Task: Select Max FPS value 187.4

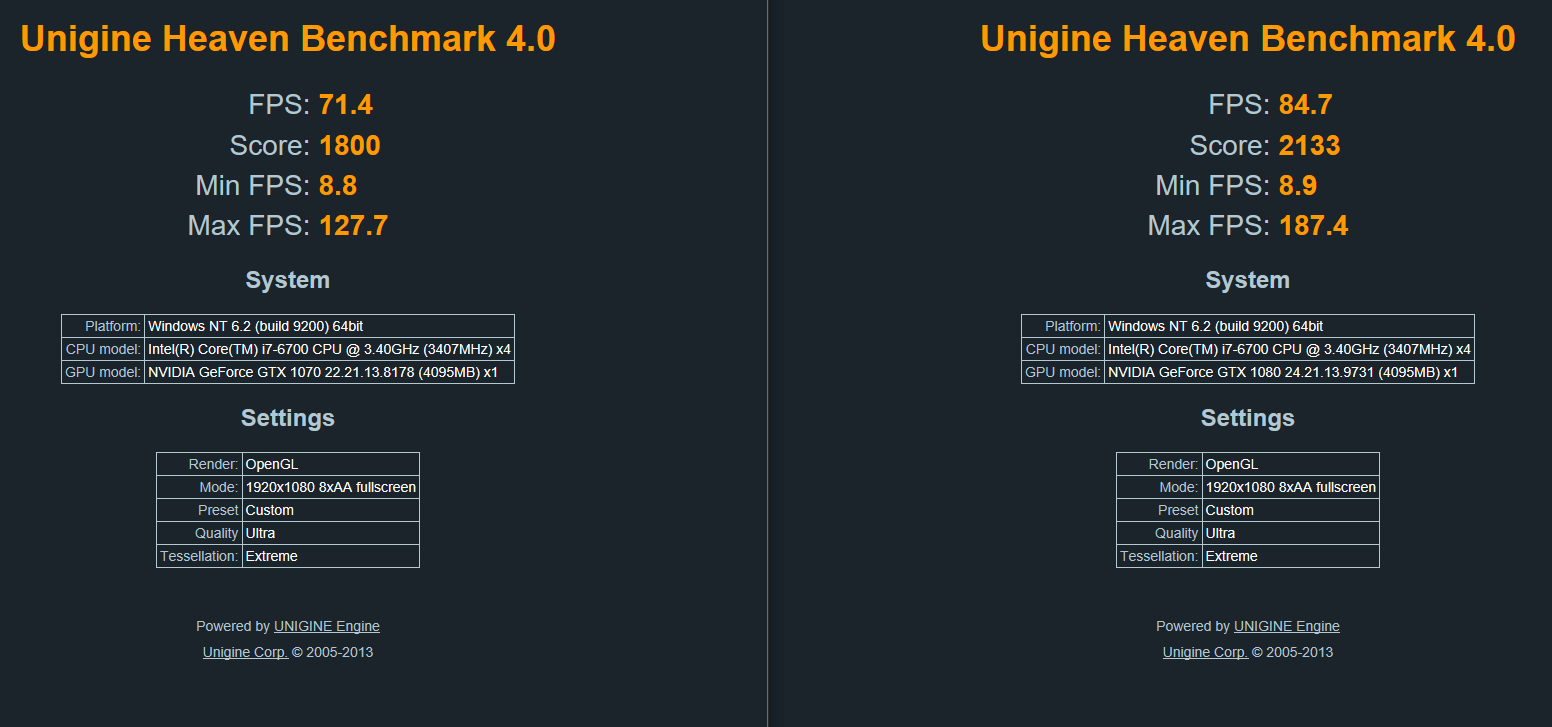Action: [x=1313, y=226]
